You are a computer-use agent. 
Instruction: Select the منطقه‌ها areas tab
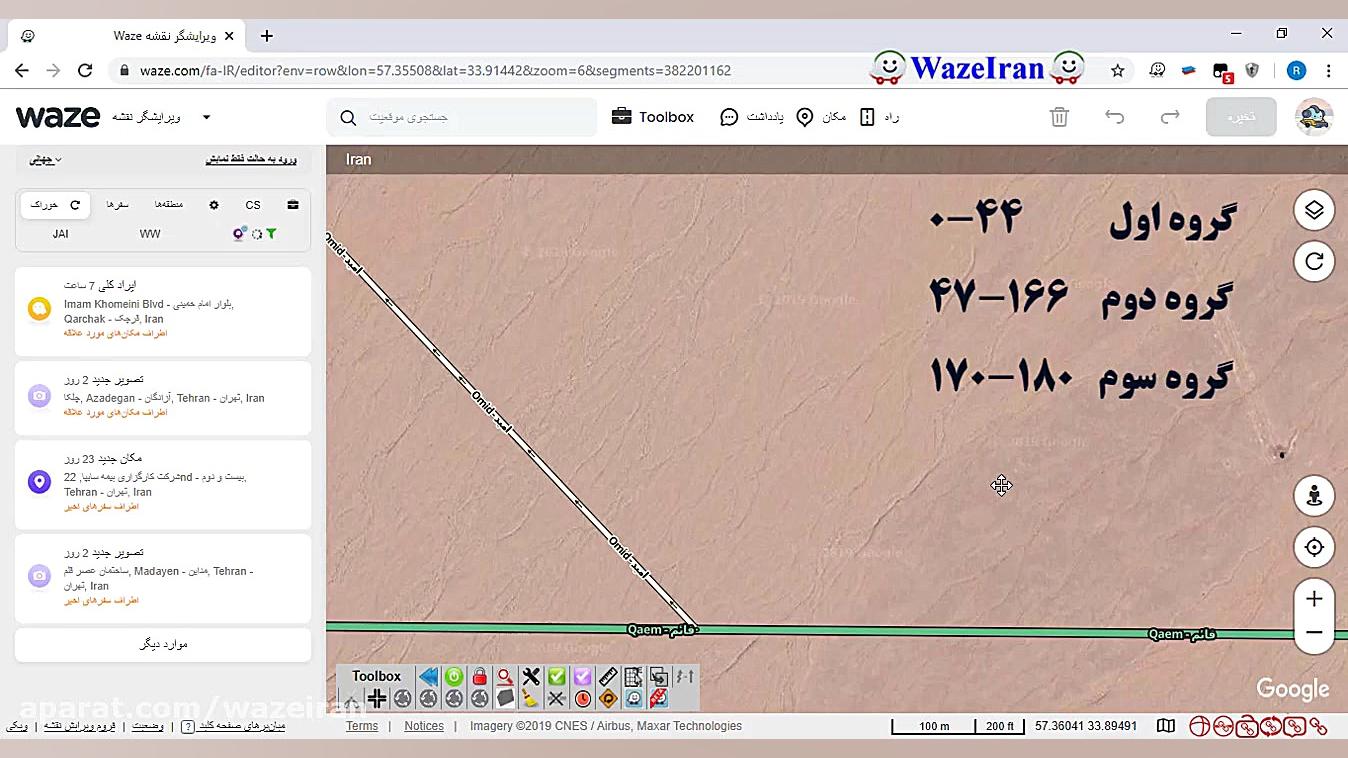pos(168,205)
